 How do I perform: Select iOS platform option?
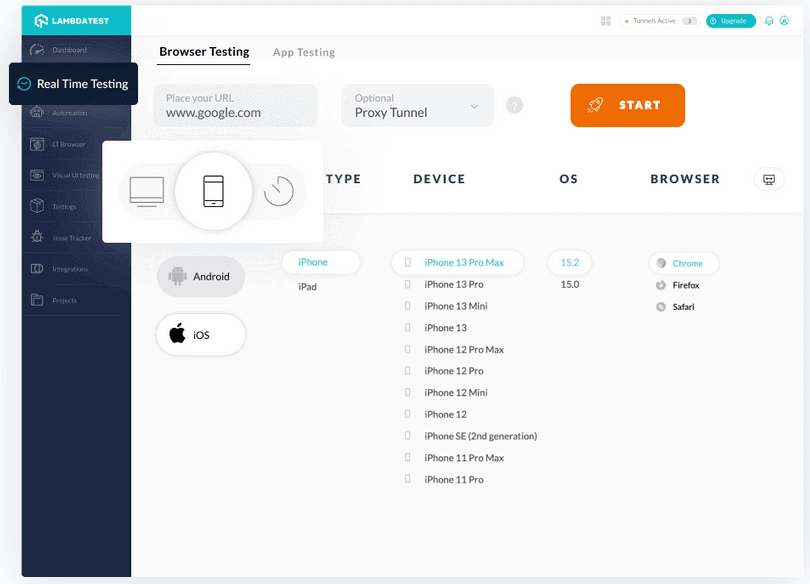[200, 335]
